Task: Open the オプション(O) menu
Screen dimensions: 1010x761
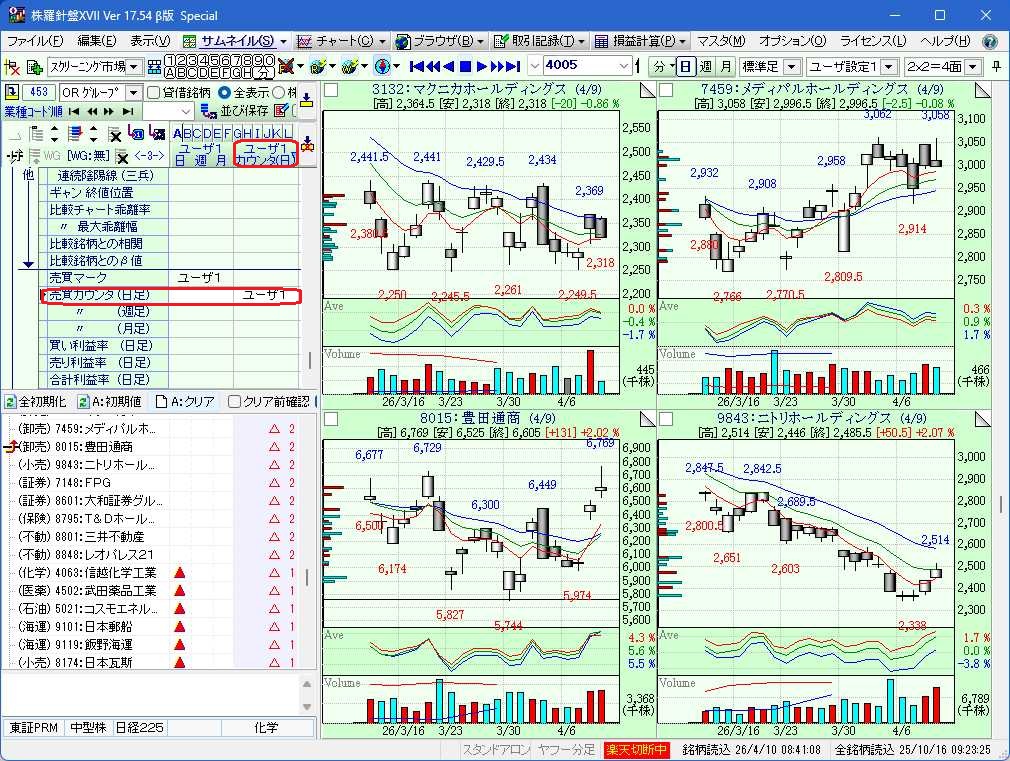Action: point(792,41)
